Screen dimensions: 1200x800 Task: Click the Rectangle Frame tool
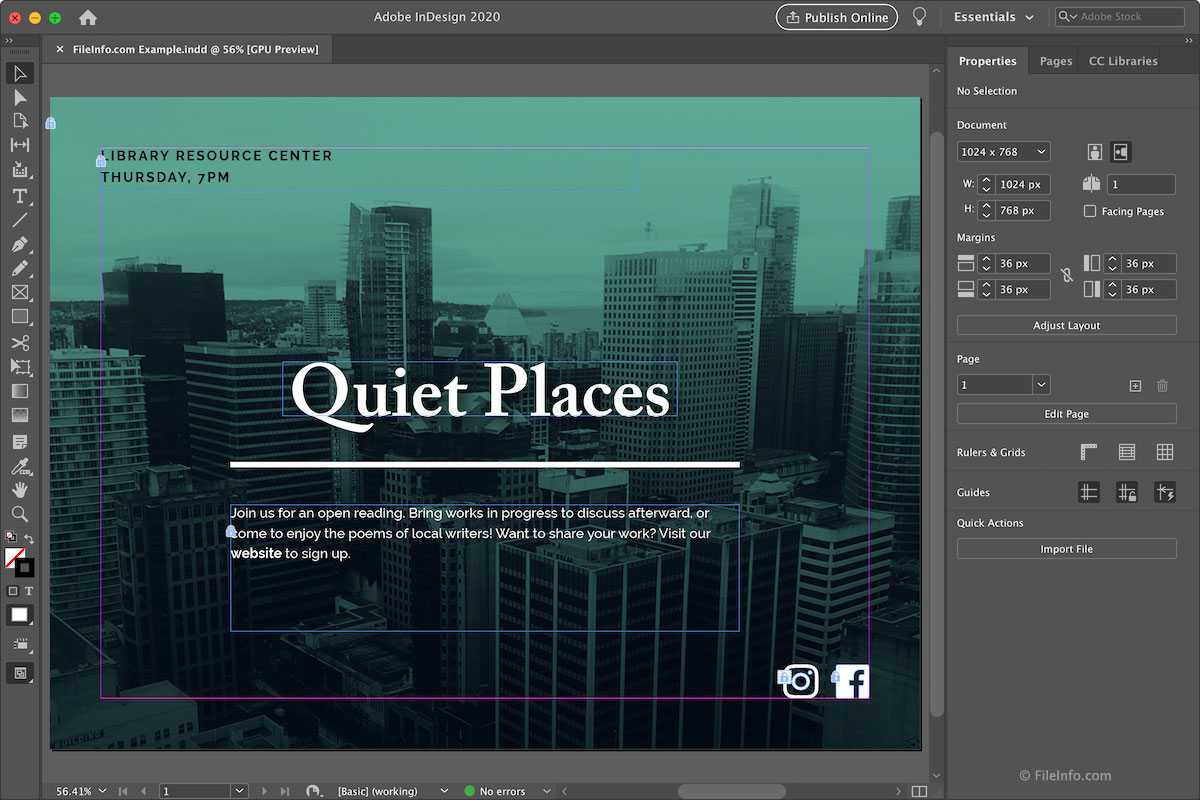(19, 293)
